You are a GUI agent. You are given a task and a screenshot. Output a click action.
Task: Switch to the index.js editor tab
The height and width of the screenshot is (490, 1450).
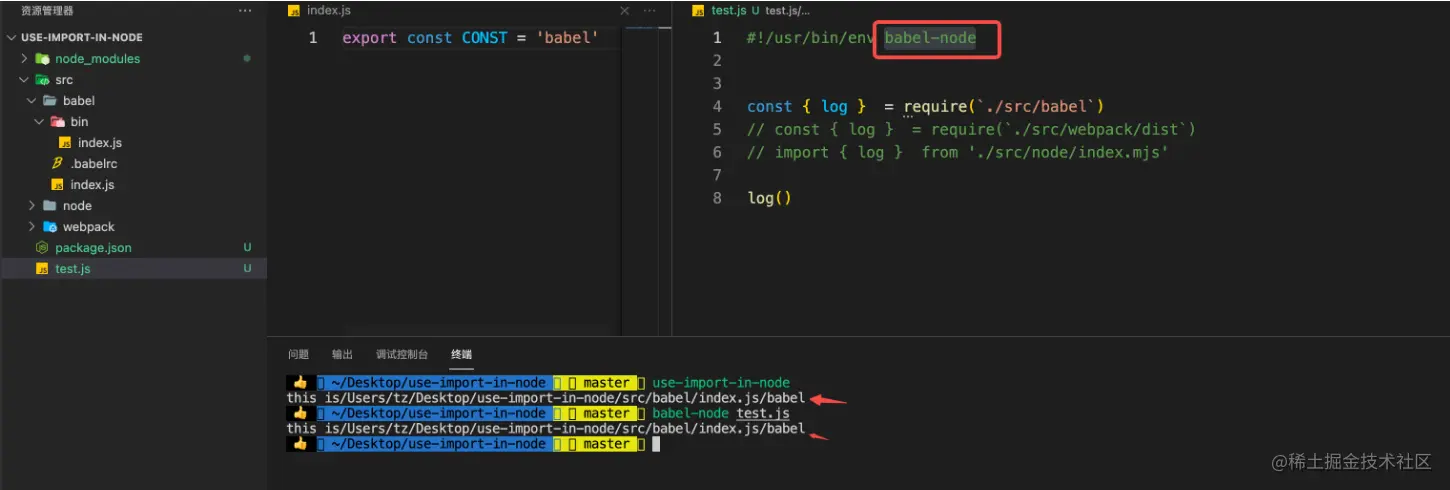(x=329, y=11)
